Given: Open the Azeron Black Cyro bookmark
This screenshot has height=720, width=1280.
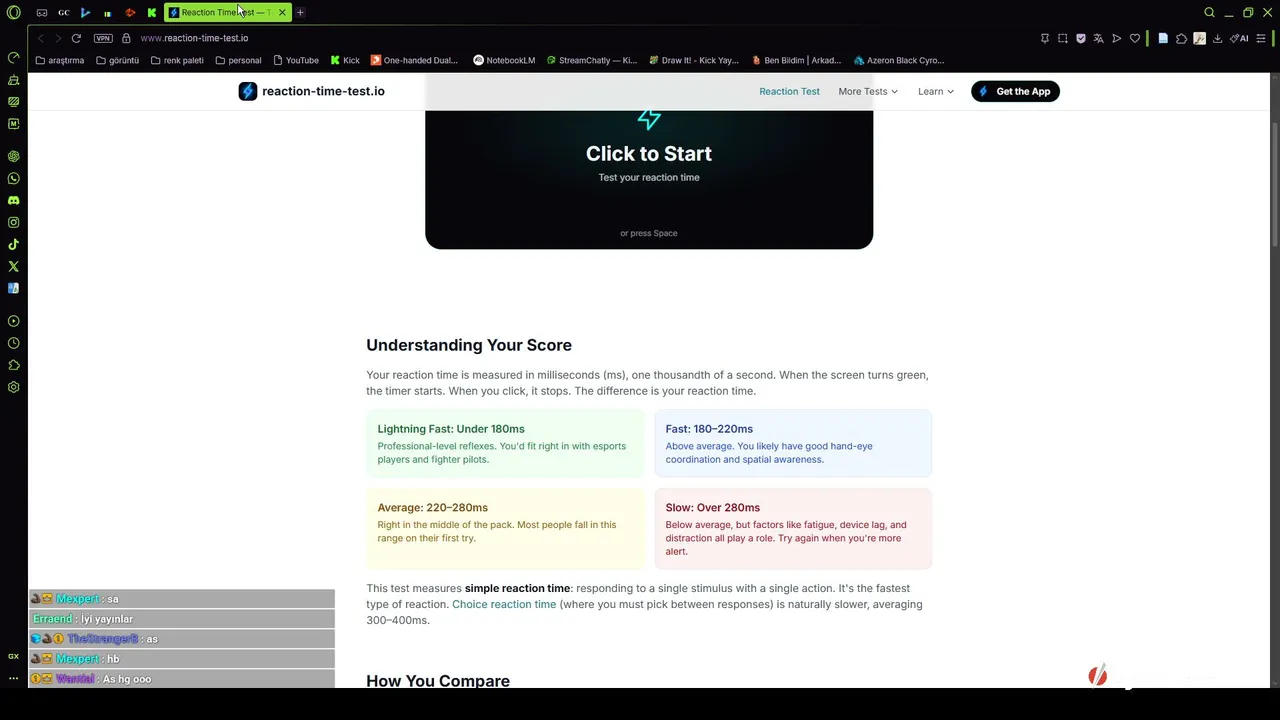Looking at the screenshot, I should (899, 60).
